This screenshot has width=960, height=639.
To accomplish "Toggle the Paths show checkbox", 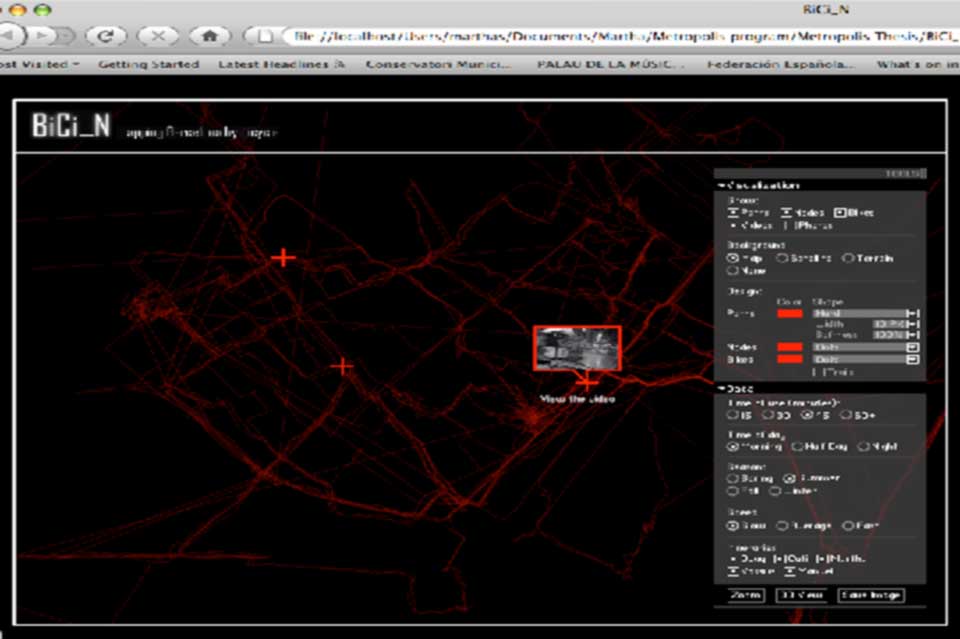I will click(733, 212).
